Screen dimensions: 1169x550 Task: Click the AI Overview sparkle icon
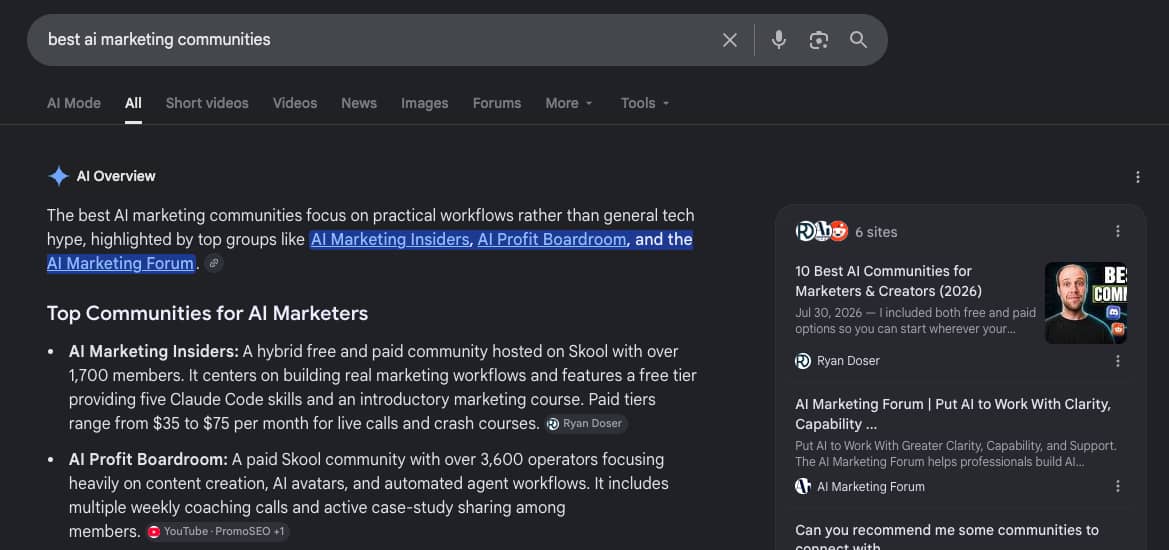(58, 176)
